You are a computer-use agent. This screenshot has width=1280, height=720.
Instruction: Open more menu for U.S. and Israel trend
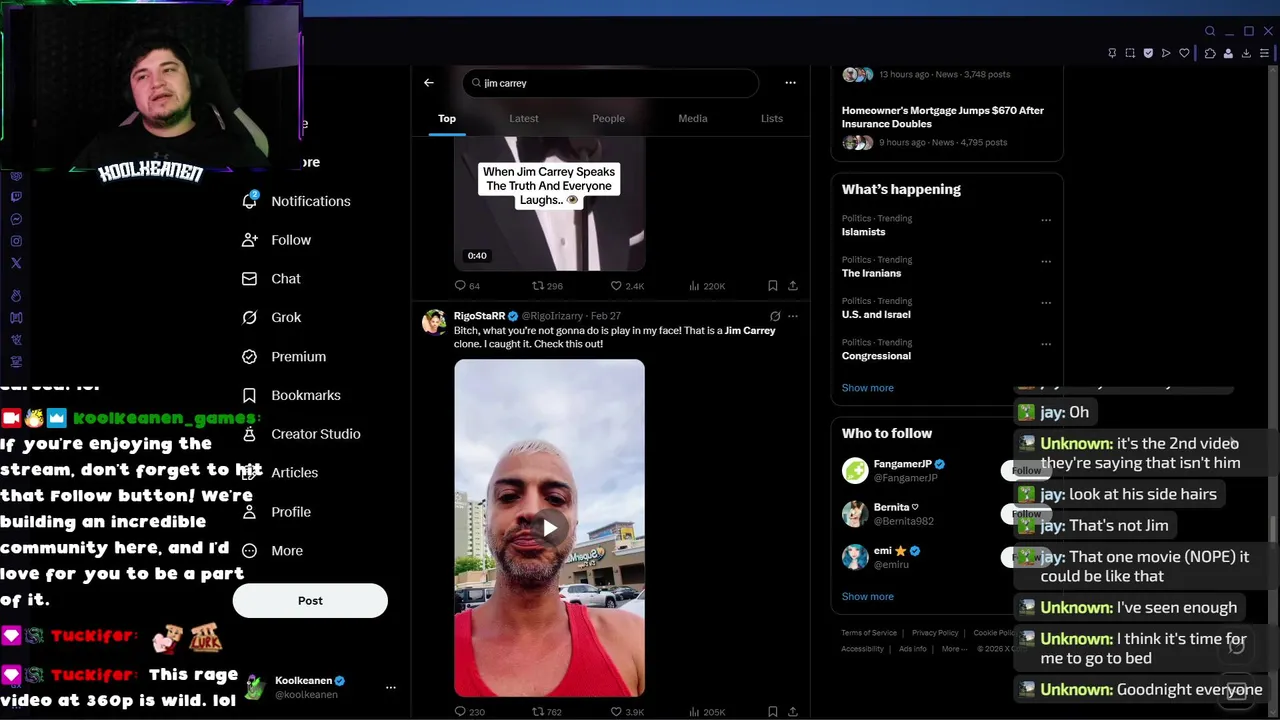[1046, 303]
